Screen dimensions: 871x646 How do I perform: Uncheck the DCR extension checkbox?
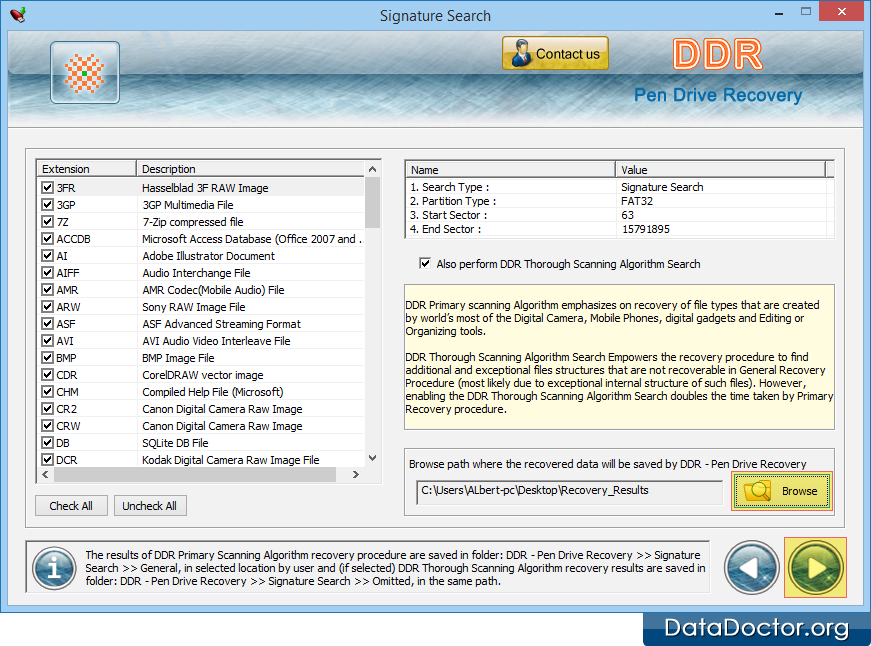pyautogui.click(x=47, y=460)
